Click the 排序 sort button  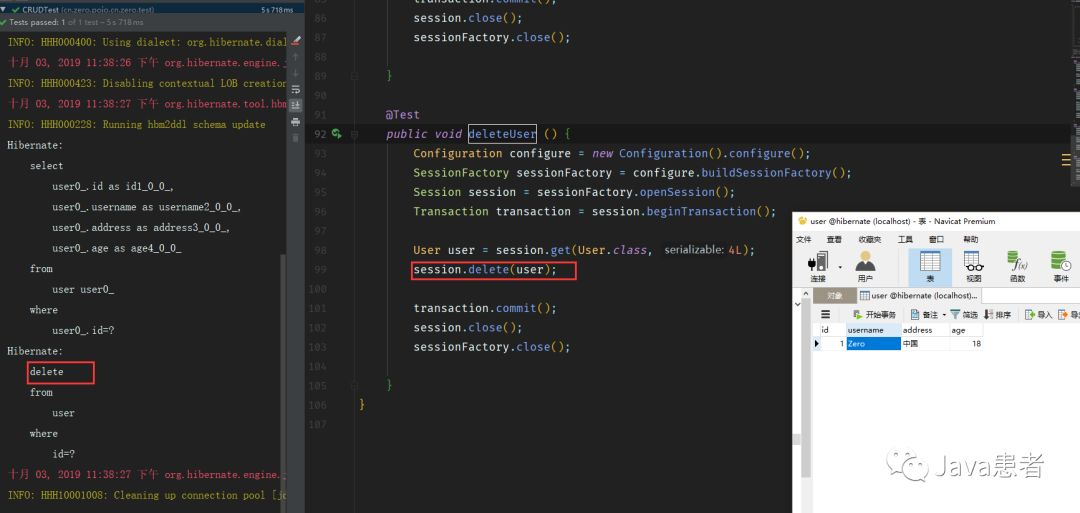click(997, 315)
